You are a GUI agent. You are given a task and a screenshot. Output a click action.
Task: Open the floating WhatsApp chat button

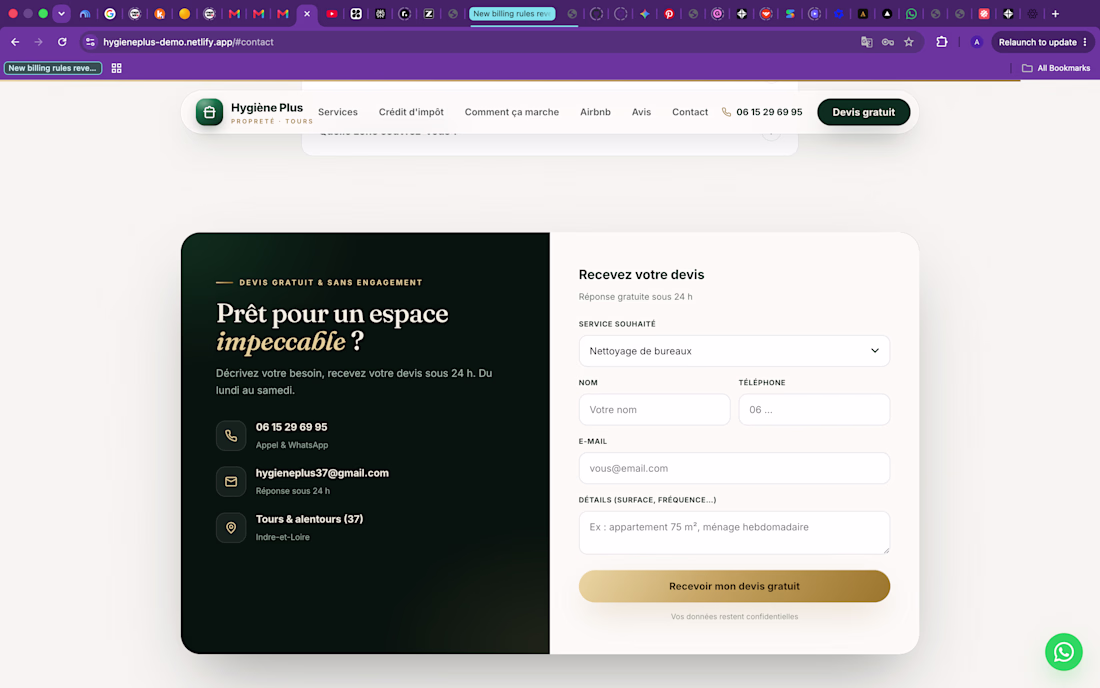coord(1064,652)
